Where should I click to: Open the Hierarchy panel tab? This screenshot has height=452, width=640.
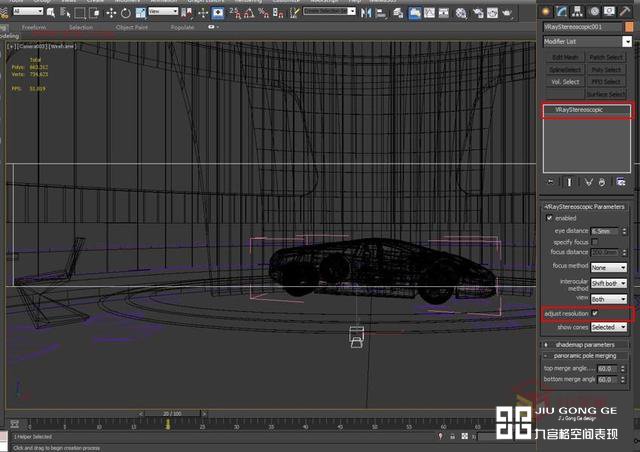580,11
